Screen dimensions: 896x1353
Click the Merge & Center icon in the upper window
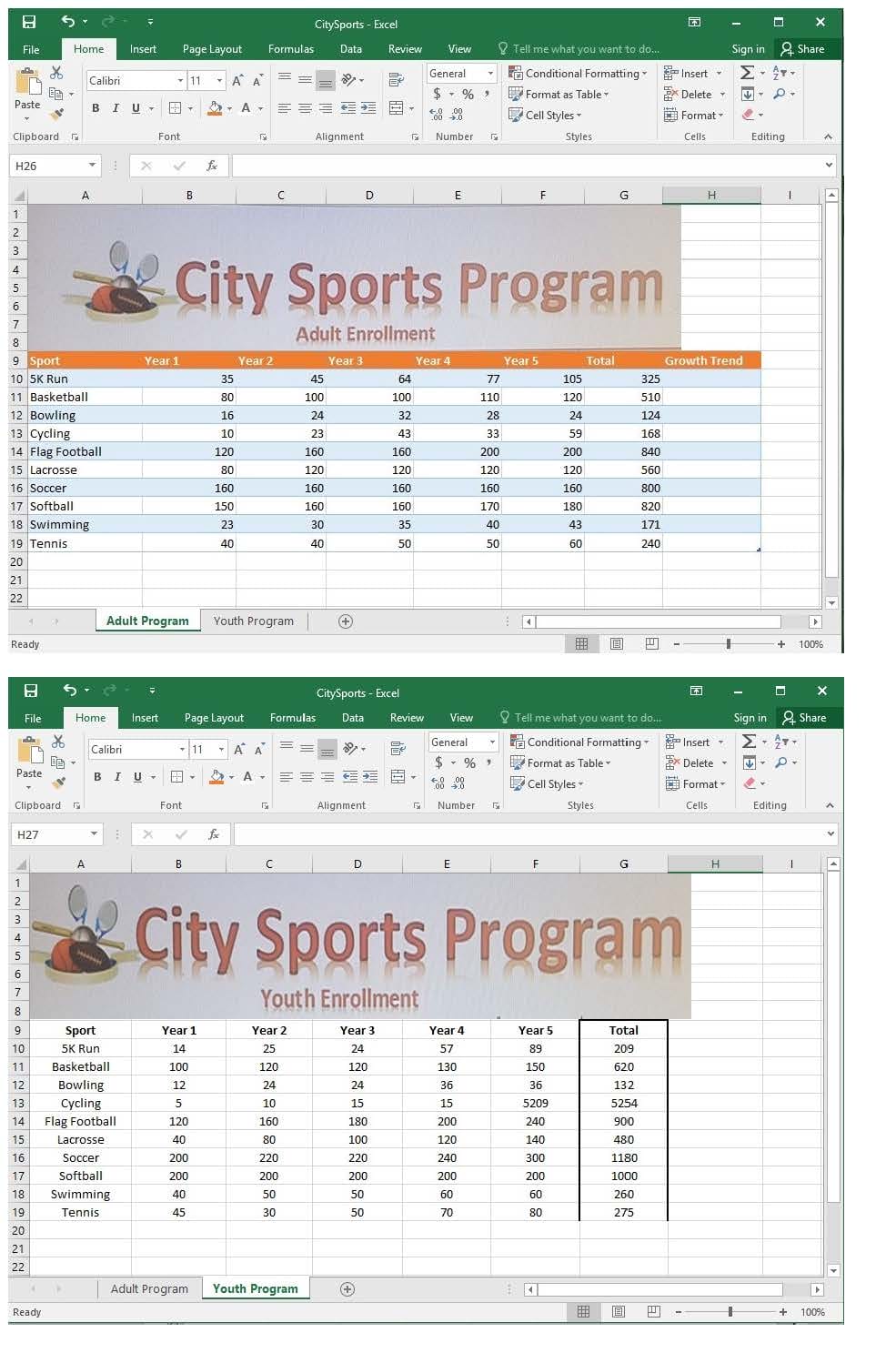397,108
